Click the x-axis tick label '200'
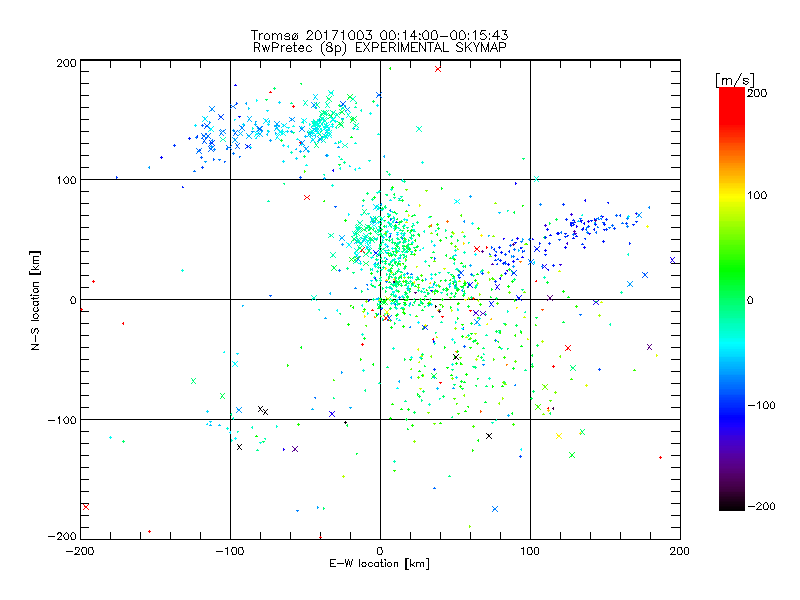800x600 pixels. pos(680,552)
